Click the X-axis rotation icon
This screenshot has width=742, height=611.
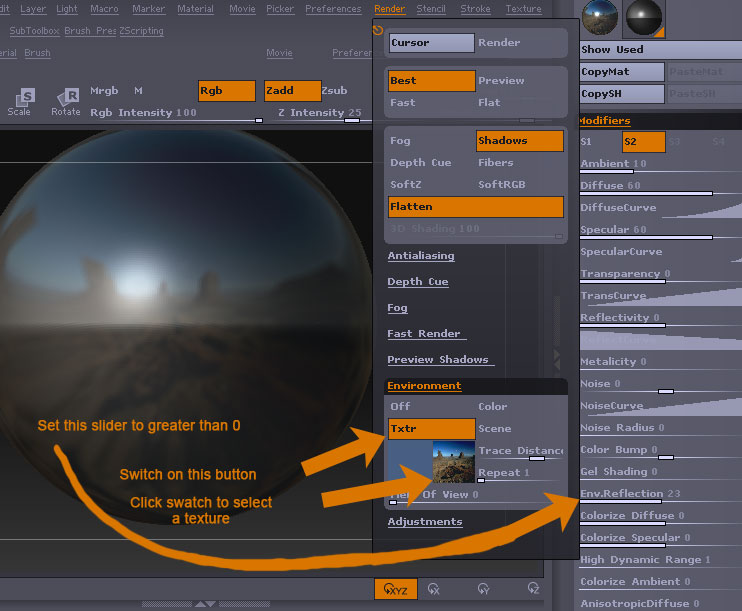(x=433, y=589)
